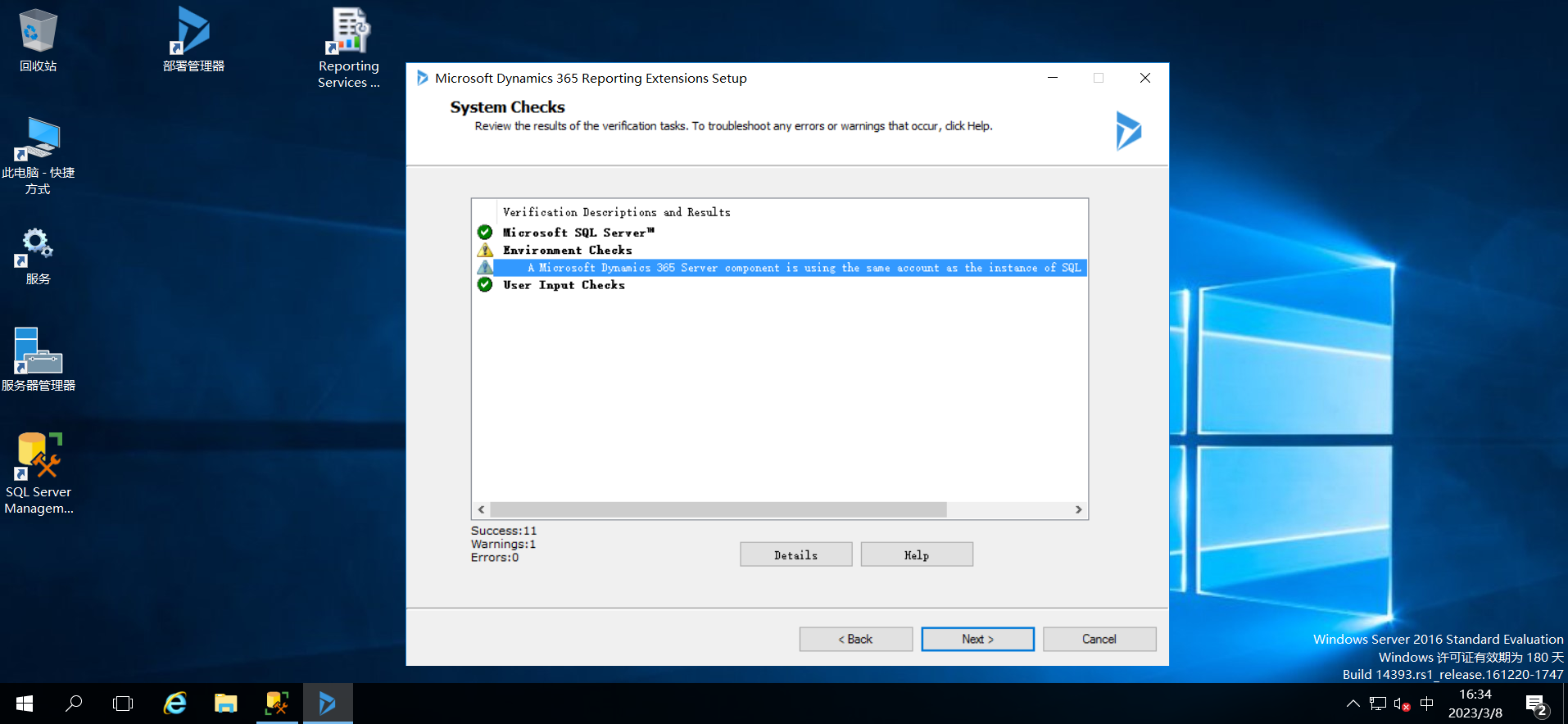Click the network tray icon
The height and width of the screenshot is (724, 1568).
pos(1378,704)
